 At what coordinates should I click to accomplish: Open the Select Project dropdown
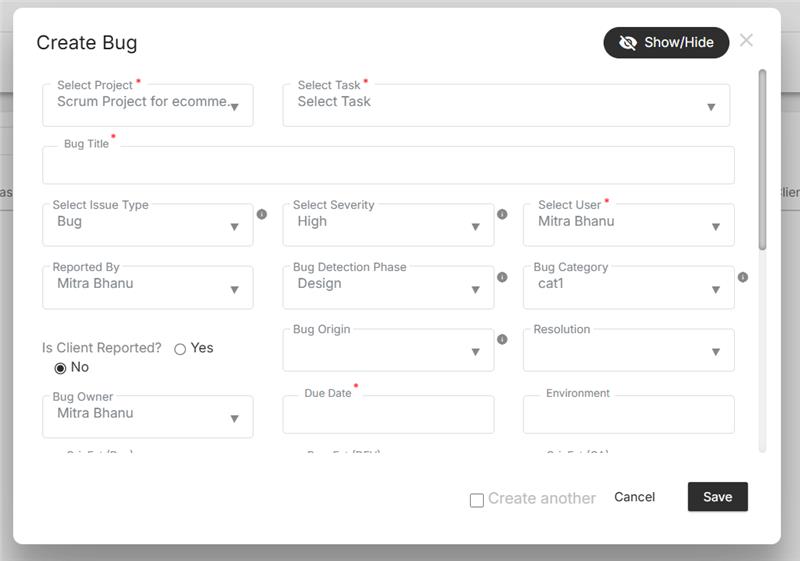(x=148, y=105)
